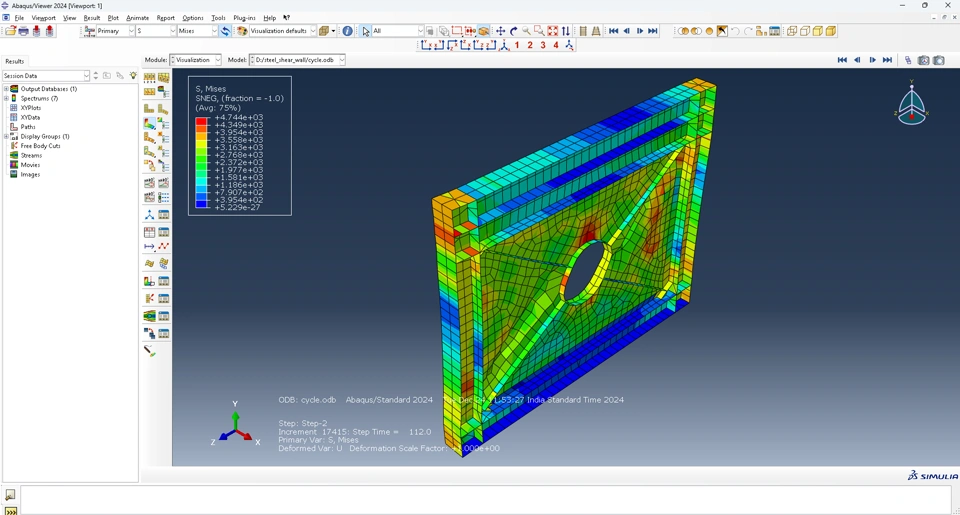Screen dimensions: 960x515
Task: Go to previous frame in context bar
Action: [x=857, y=60]
